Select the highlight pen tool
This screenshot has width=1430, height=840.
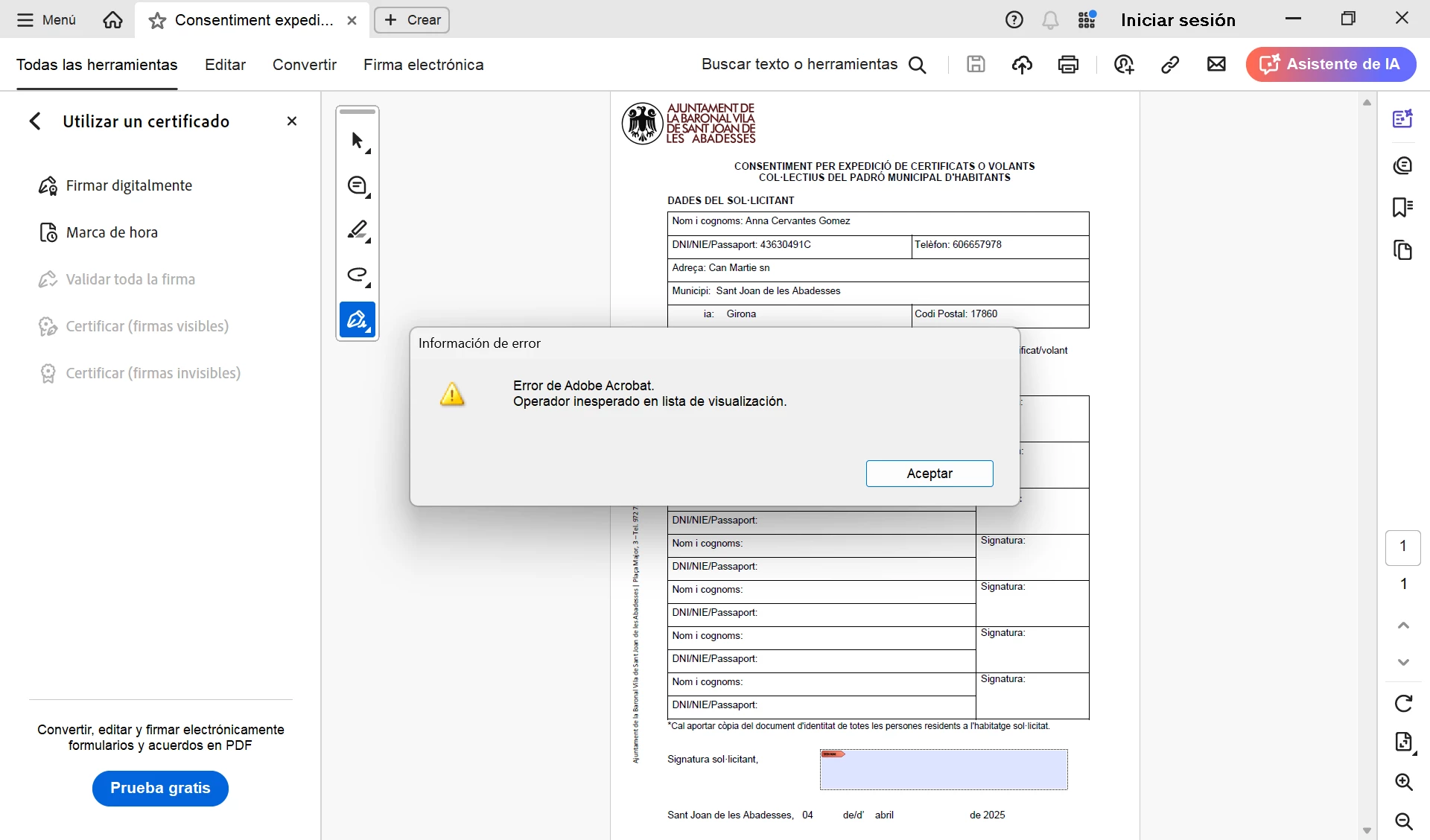(x=357, y=230)
